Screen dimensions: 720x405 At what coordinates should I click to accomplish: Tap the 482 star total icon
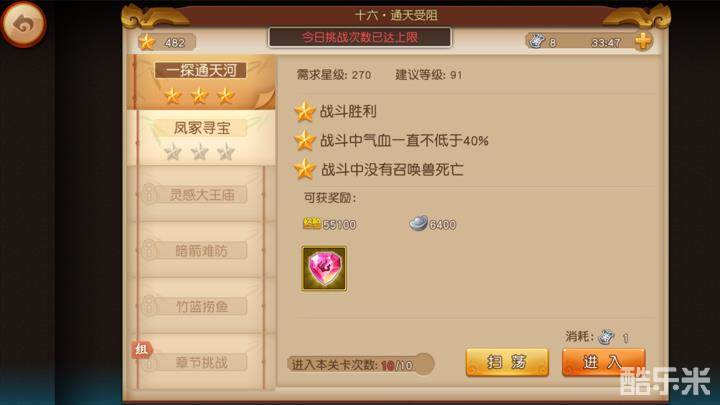tap(147, 42)
